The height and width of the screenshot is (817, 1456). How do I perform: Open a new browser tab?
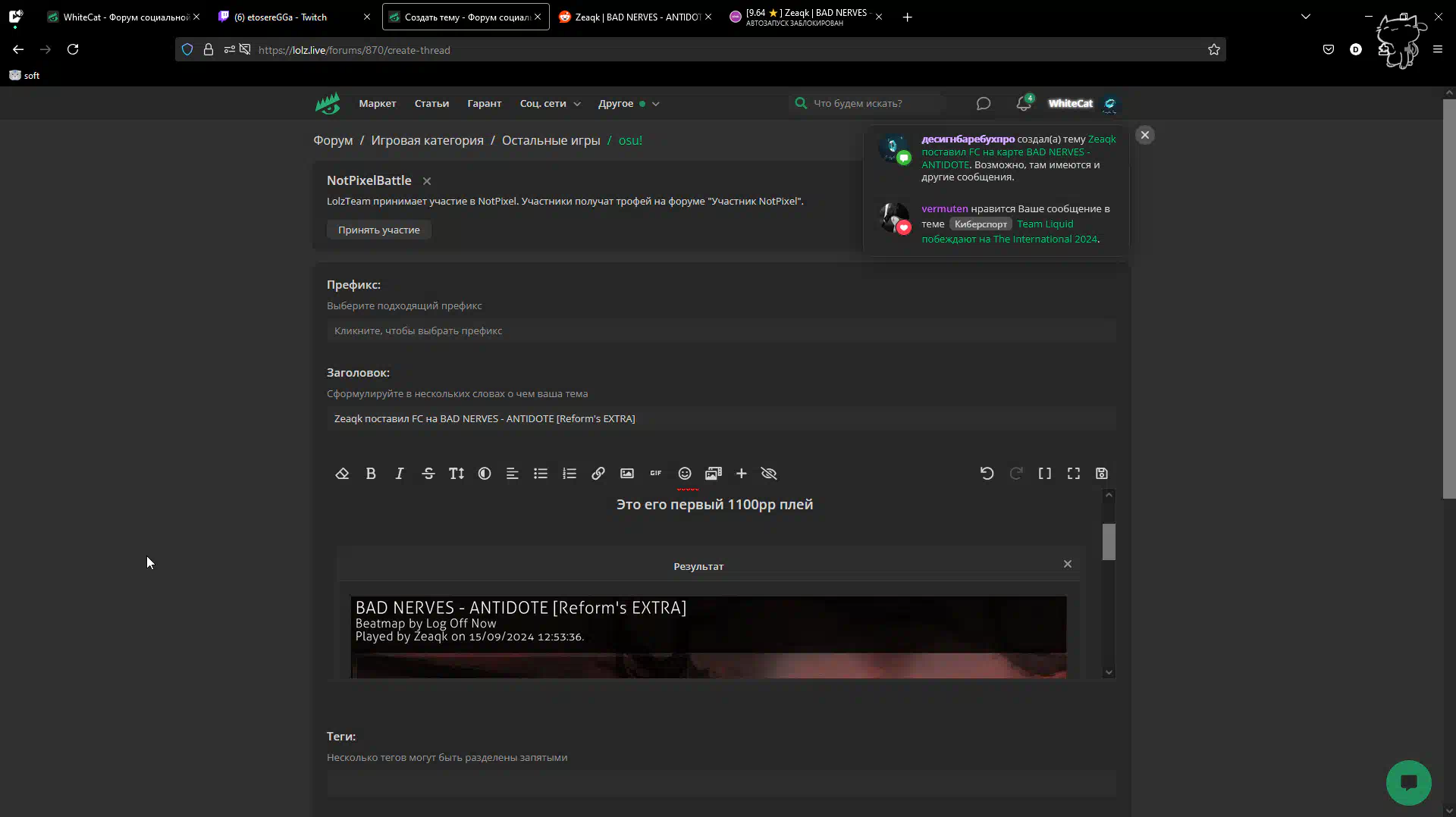(x=908, y=17)
